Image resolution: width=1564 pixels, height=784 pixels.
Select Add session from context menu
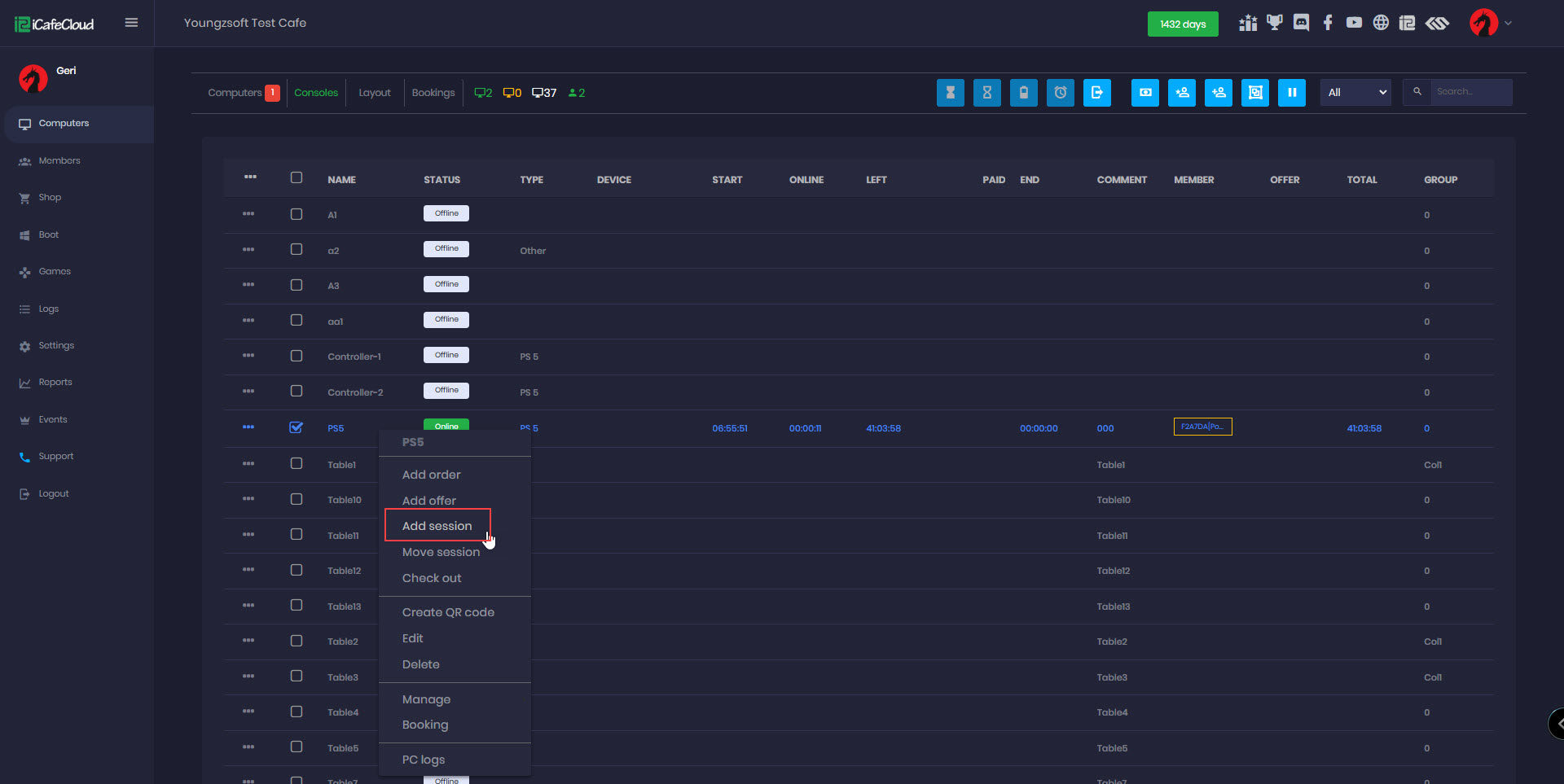click(437, 526)
